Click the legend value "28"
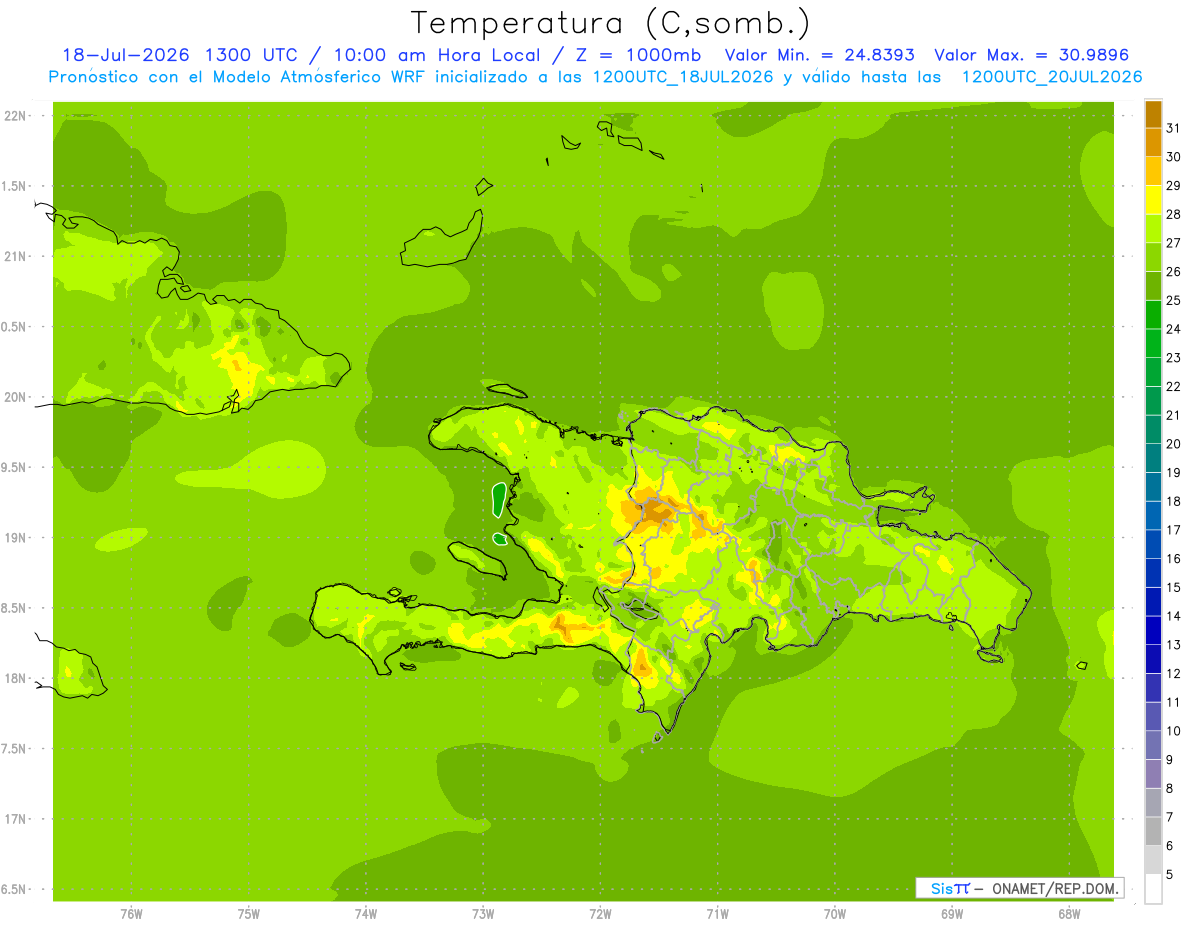 click(x=1174, y=214)
